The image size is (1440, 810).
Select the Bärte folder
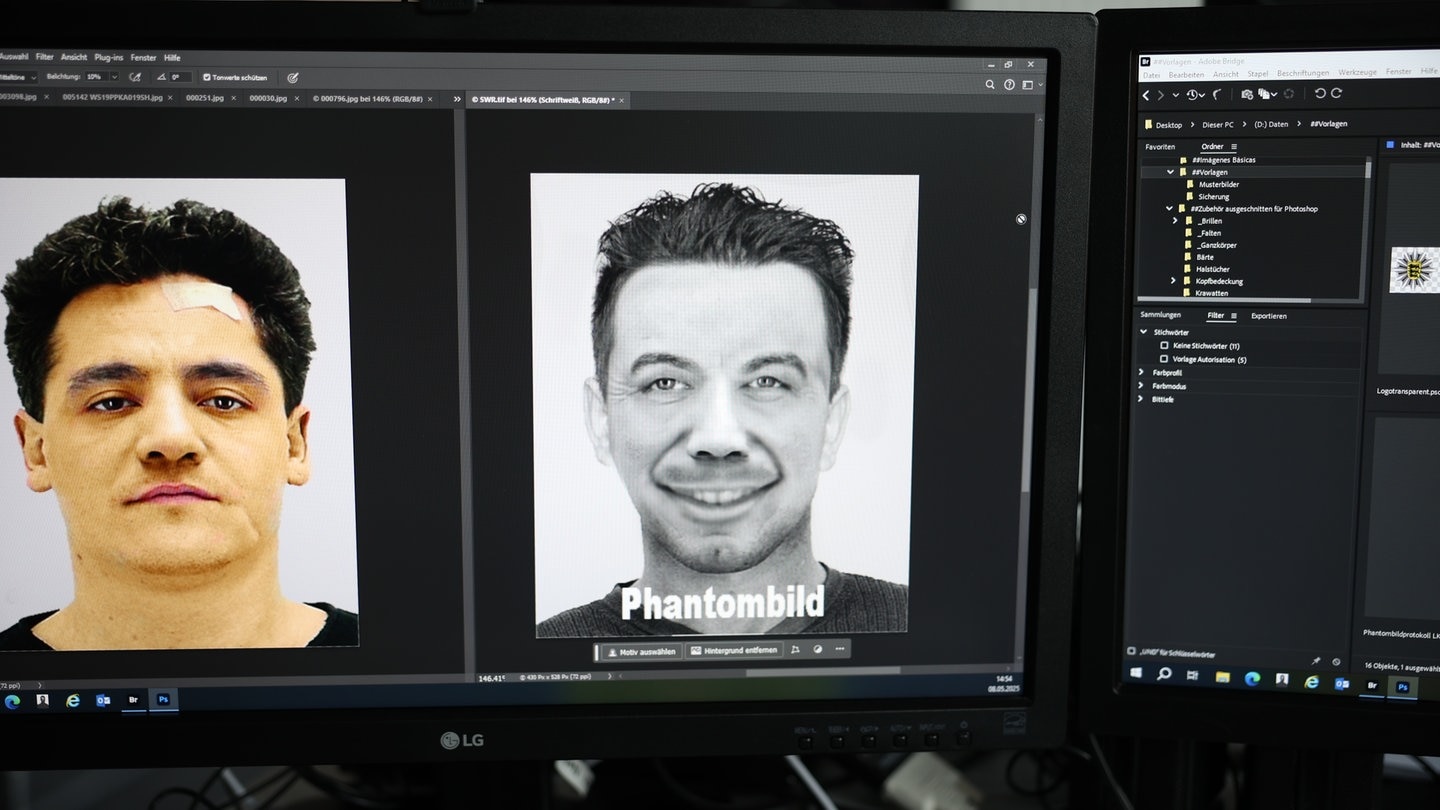pos(1204,257)
